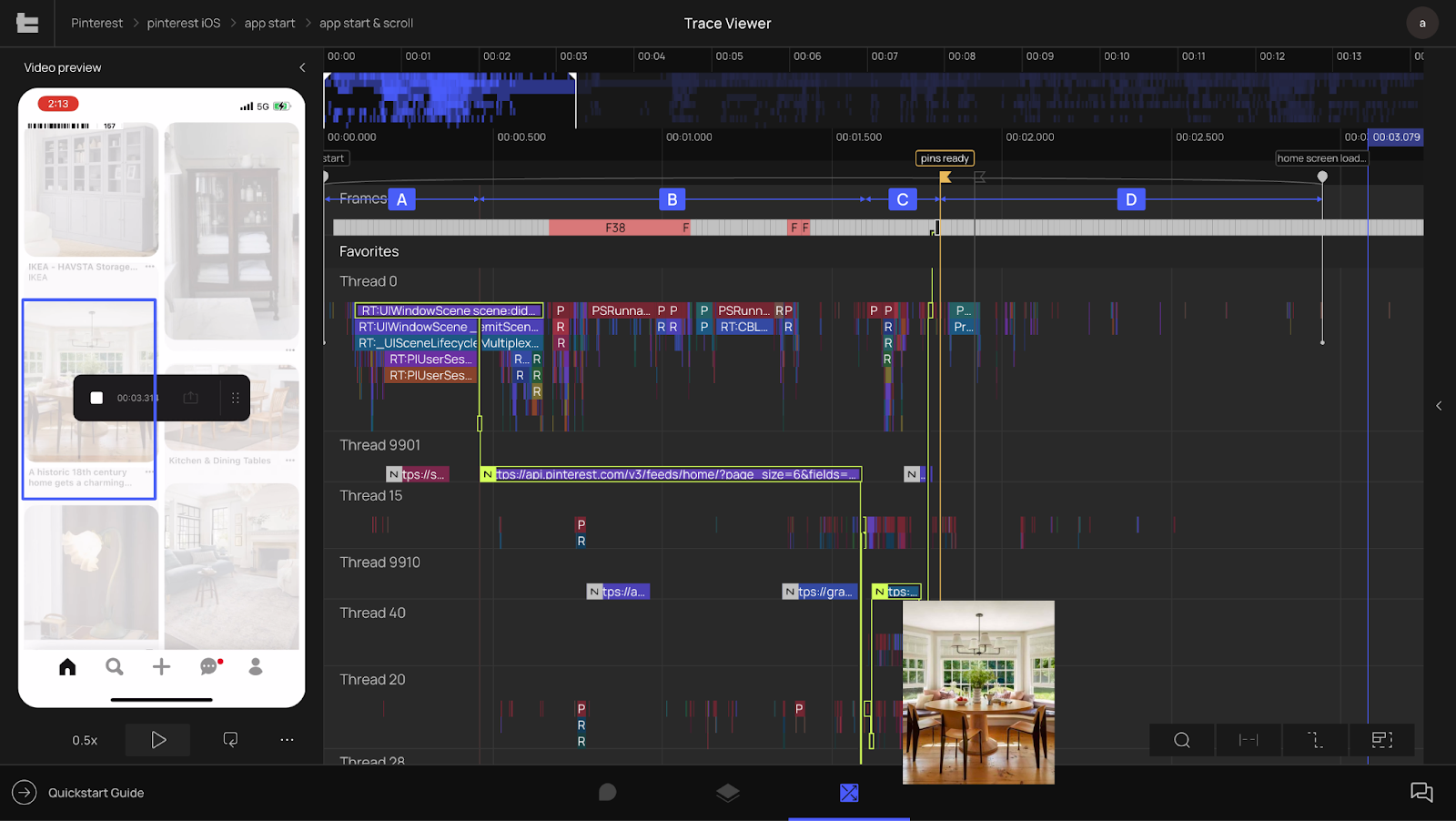
Task: Click the overview minimap selection handle
Action: coord(573,78)
